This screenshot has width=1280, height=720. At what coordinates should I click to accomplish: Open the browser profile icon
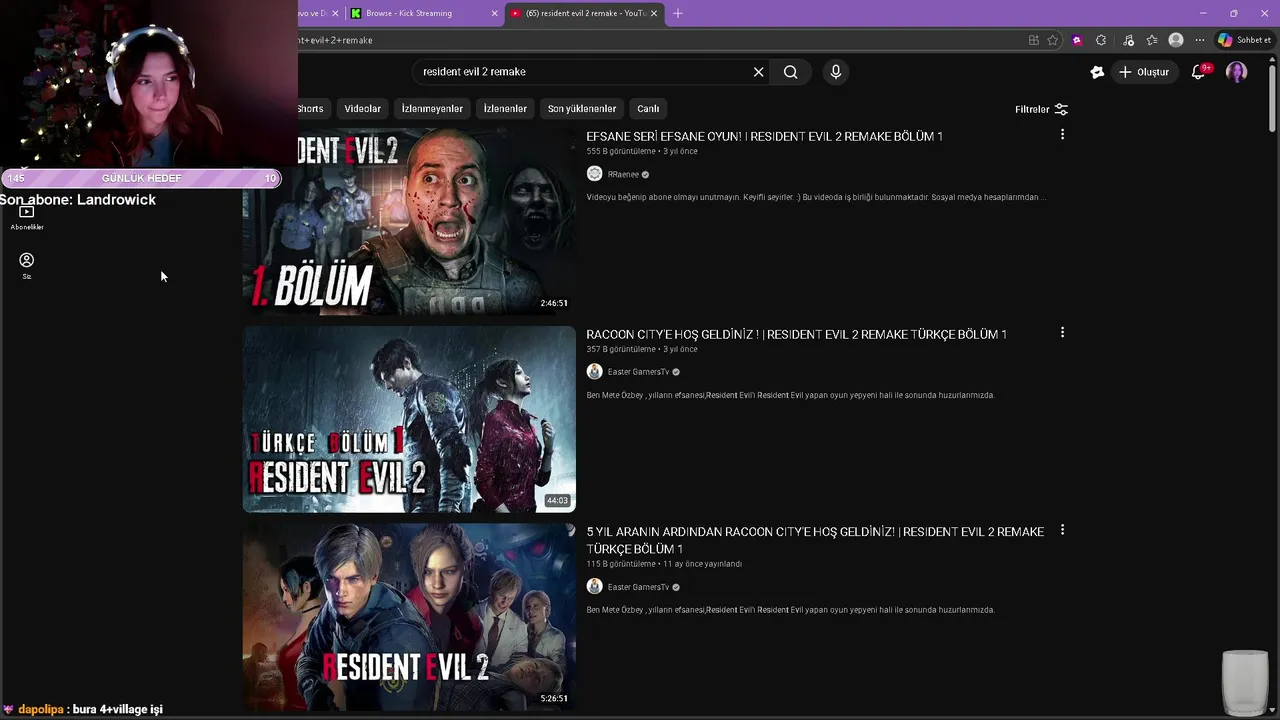click(x=1176, y=40)
